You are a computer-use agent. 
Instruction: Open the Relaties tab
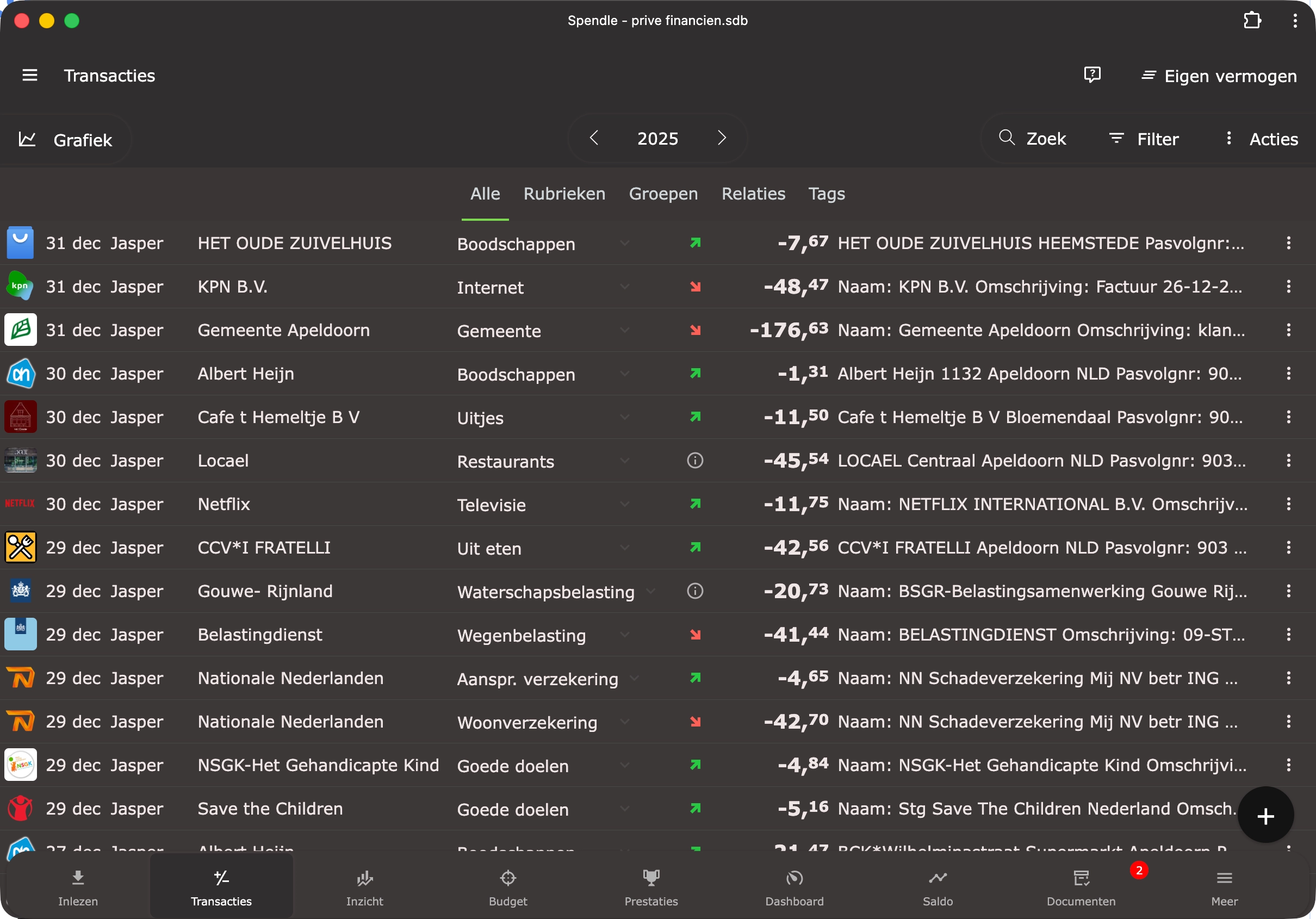pyautogui.click(x=753, y=194)
